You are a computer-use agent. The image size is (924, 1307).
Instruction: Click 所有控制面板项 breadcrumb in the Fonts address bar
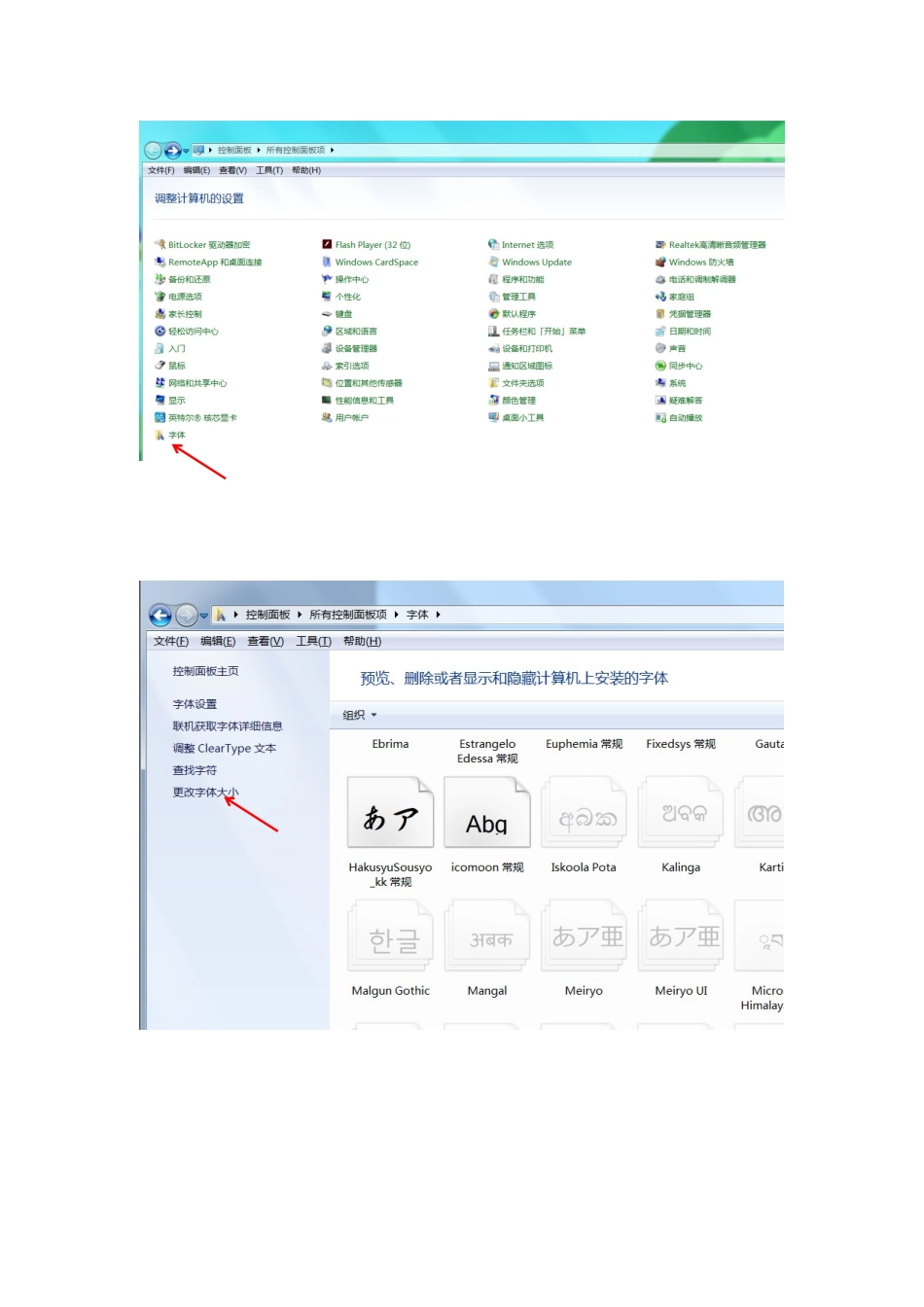(348, 615)
